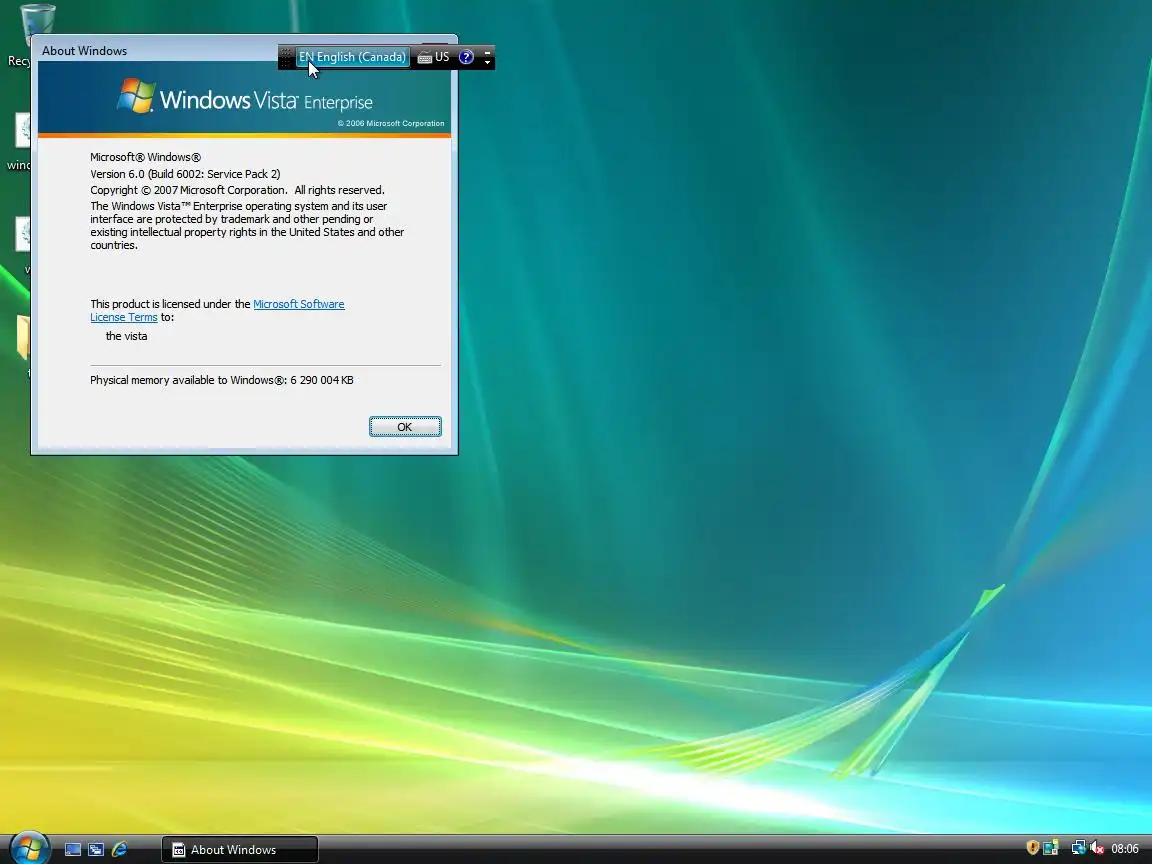
Task: Open the US keyboard layout selector
Action: 433,57
